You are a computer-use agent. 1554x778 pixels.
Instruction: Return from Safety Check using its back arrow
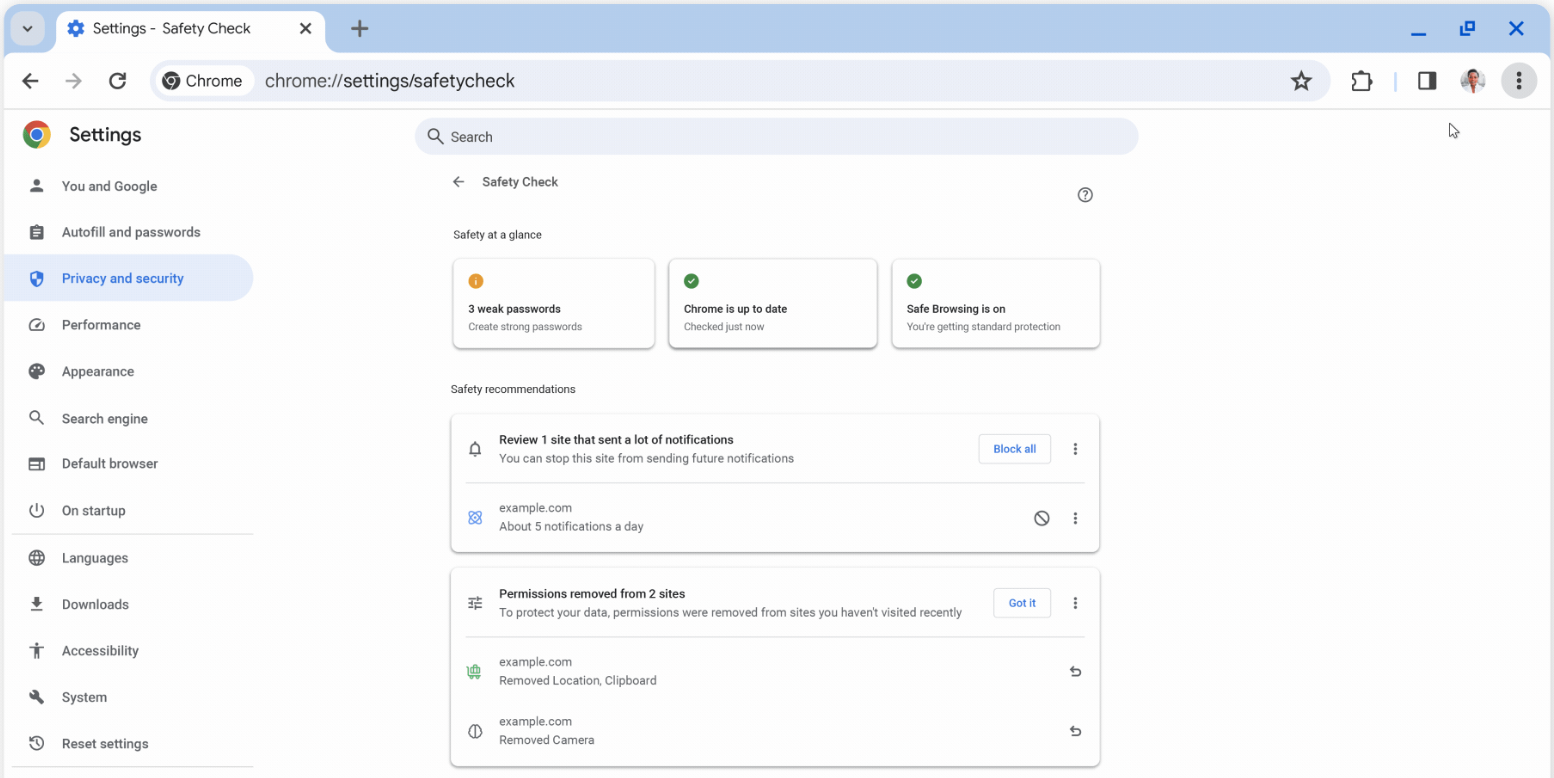point(458,182)
